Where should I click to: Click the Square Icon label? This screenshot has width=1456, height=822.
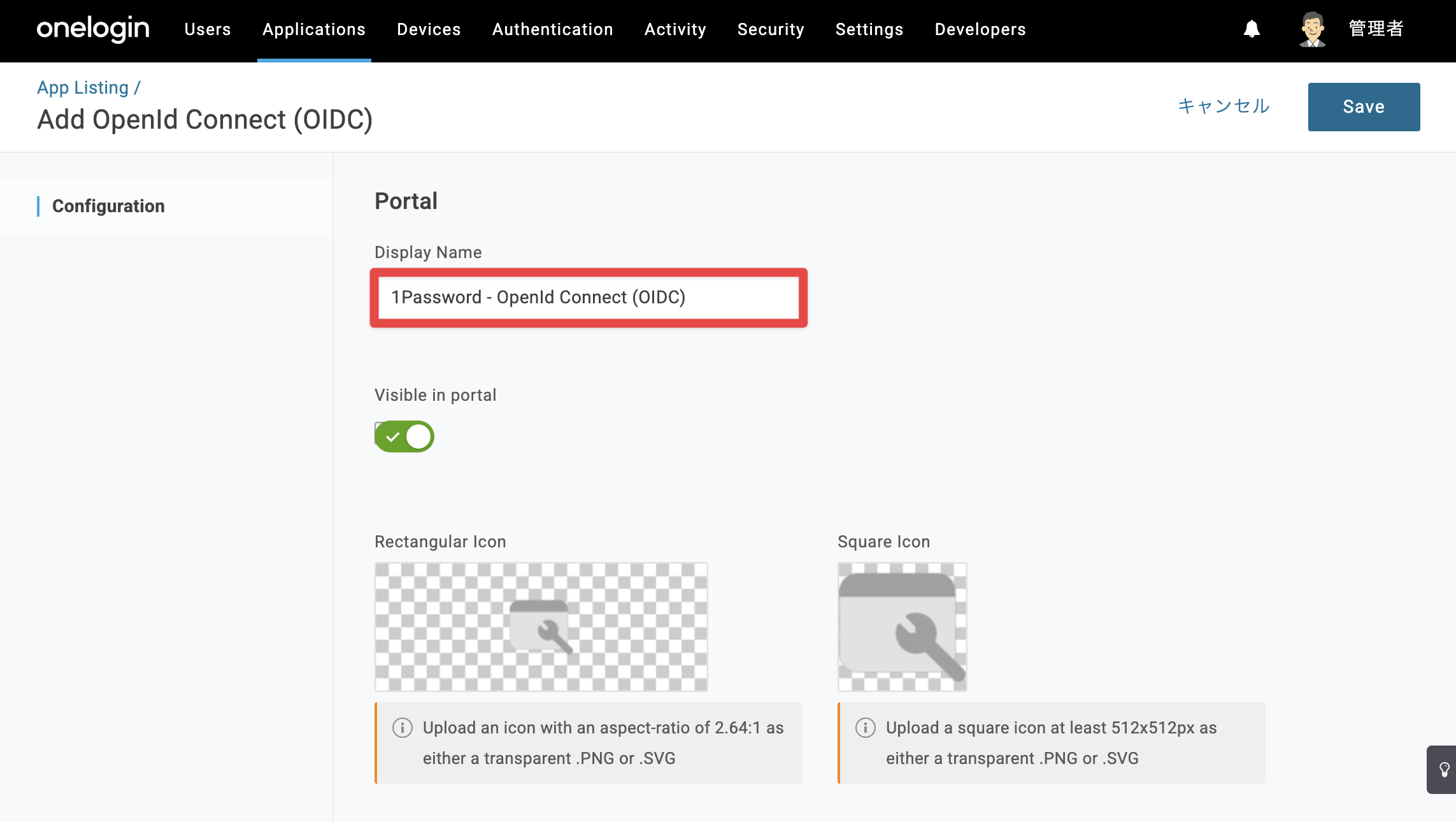883,542
